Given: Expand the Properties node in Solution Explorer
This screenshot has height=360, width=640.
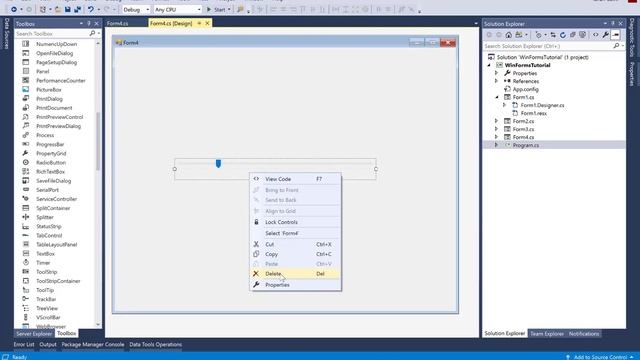Looking at the screenshot, I should point(497,73).
